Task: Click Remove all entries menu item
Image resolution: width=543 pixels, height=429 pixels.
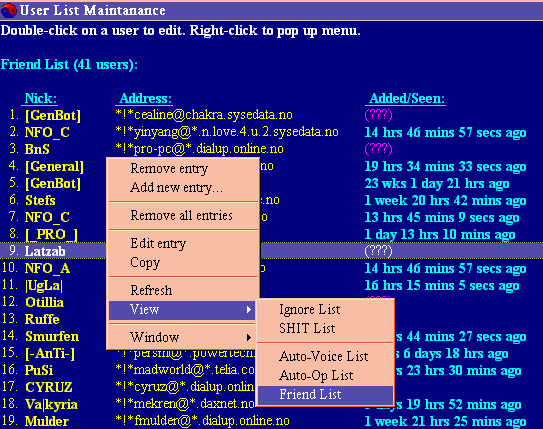Action: [181, 216]
